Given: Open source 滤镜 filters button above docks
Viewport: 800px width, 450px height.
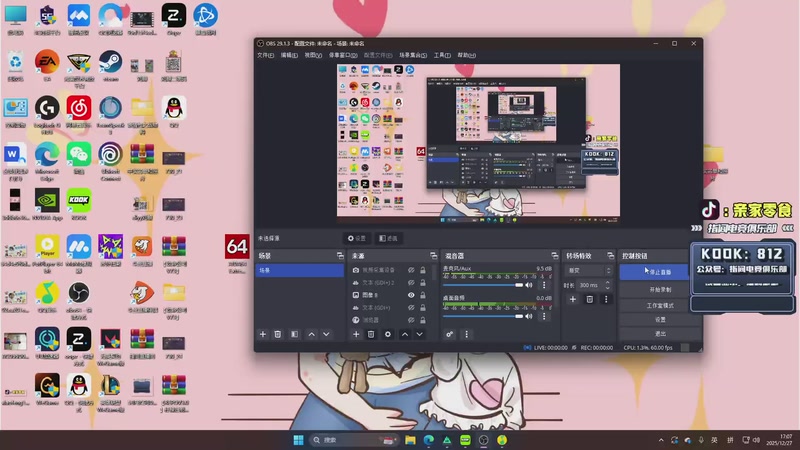Looking at the screenshot, I should (388, 238).
